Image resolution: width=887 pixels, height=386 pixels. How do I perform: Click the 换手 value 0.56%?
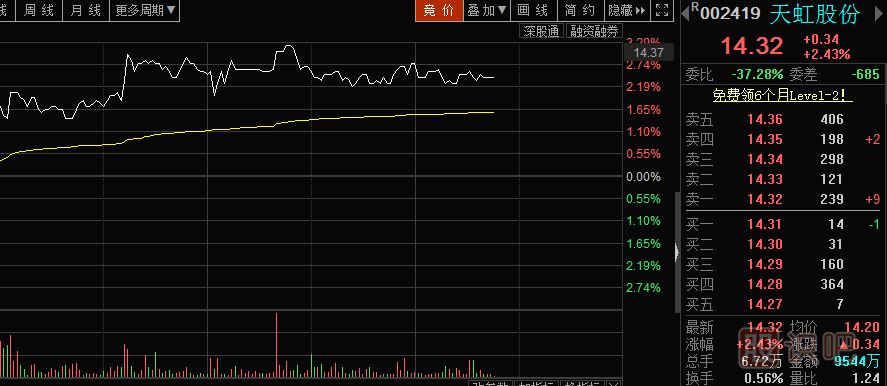tap(764, 378)
